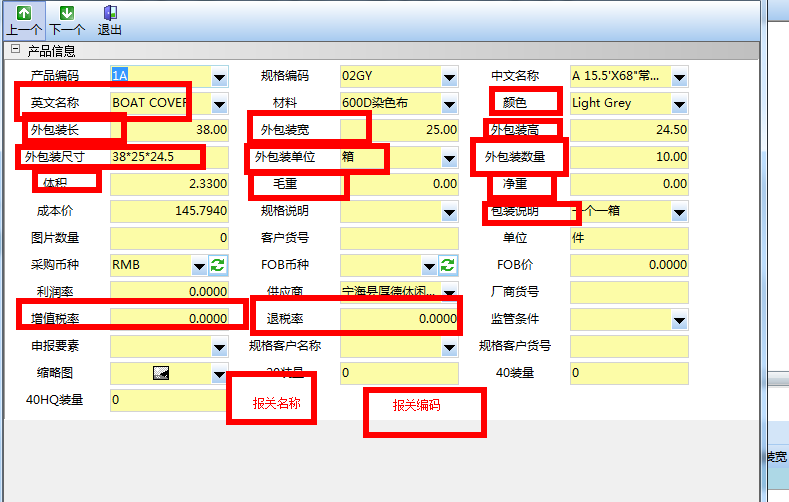Open the 外包装单位 dropdown
The height and width of the screenshot is (502, 789).
[x=449, y=157]
